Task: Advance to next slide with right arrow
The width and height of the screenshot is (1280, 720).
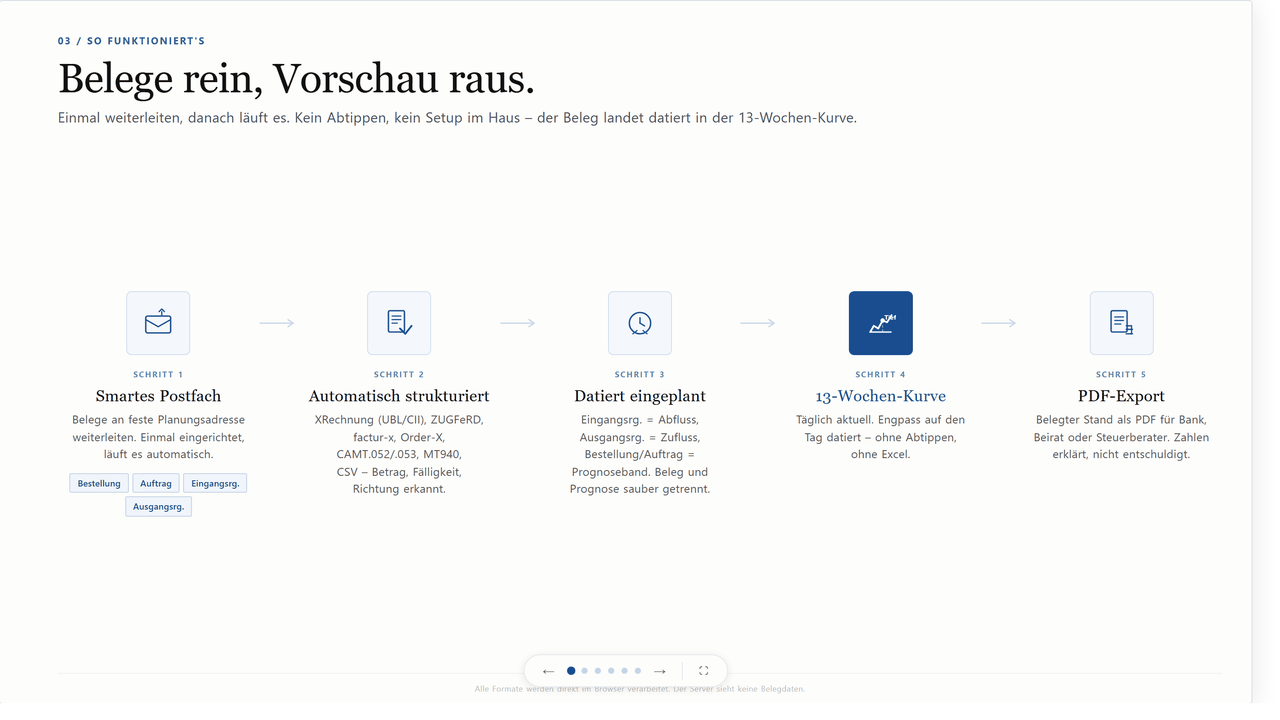Action: (x=660, y=671)
